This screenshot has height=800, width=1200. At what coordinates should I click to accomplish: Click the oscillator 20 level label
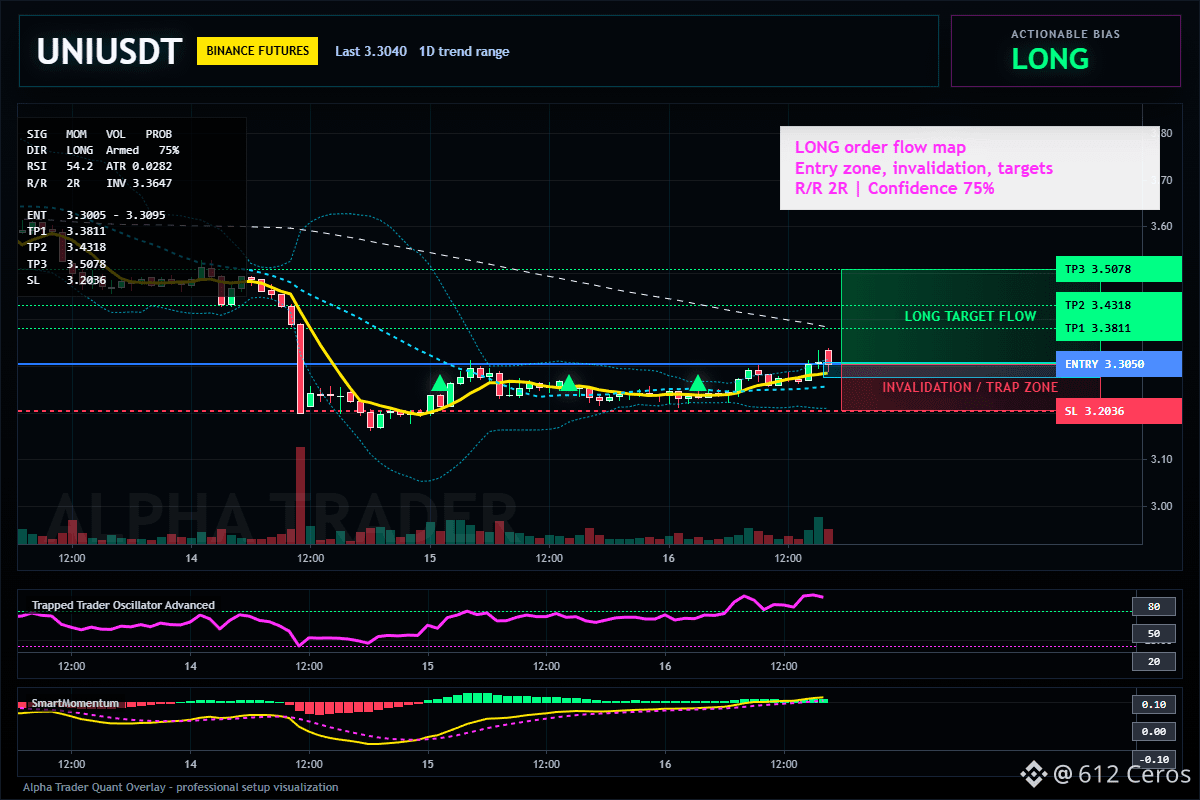pos(1153,661)
